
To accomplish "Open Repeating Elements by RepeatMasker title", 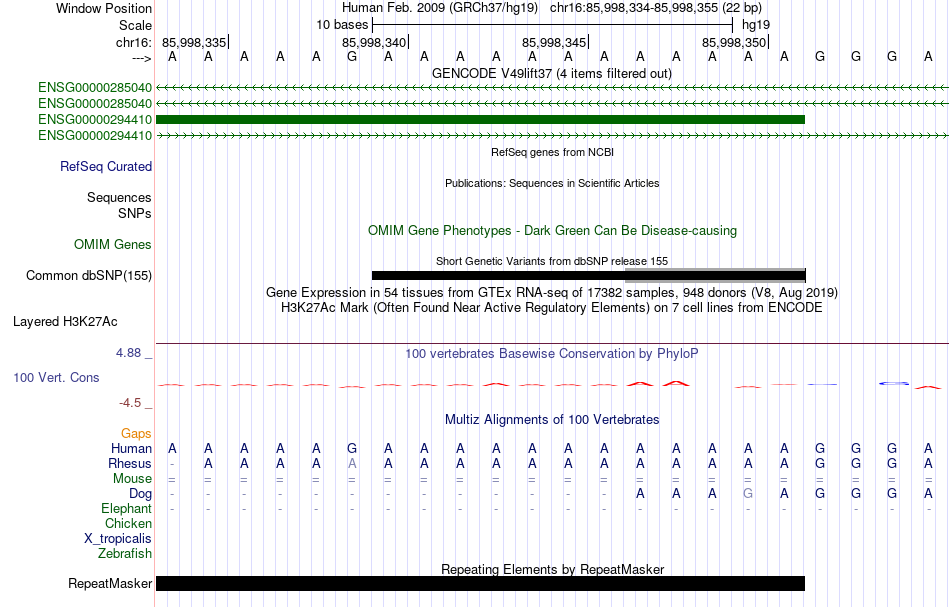I will click(x=552, y=569).
